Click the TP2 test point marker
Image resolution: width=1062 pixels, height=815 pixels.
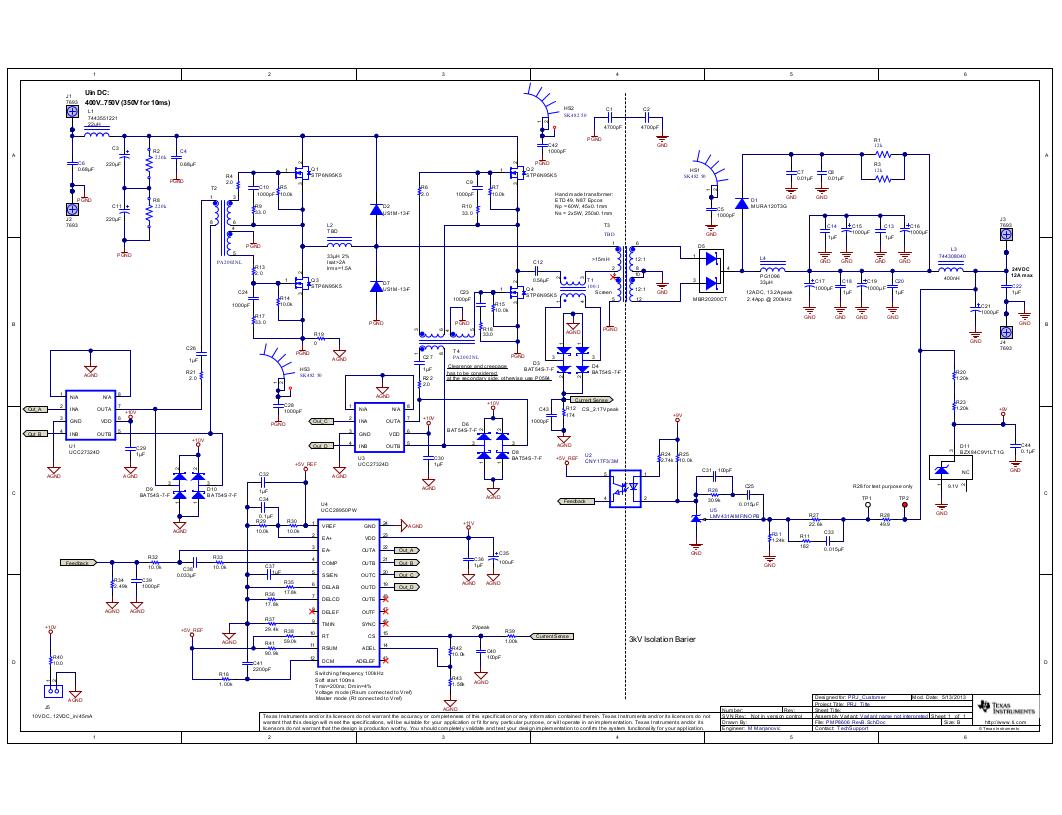[904, 505]
